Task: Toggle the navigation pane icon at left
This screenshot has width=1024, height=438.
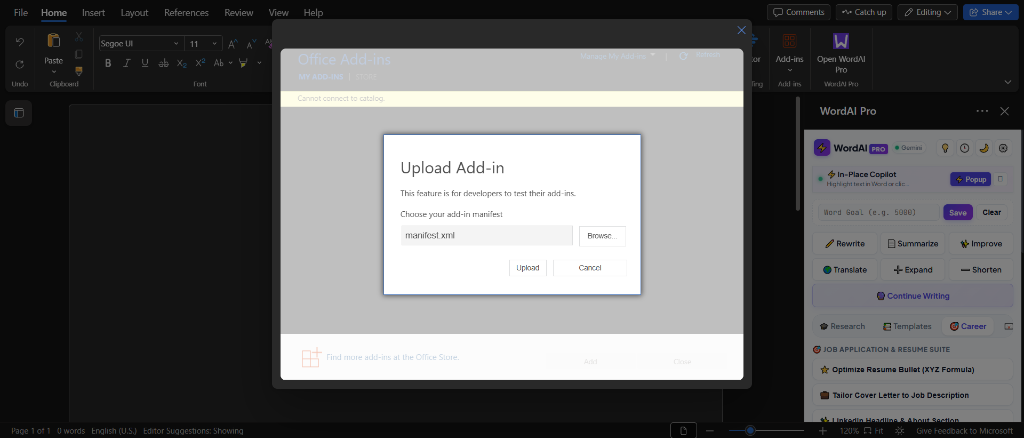Action: tap(19, 113)
